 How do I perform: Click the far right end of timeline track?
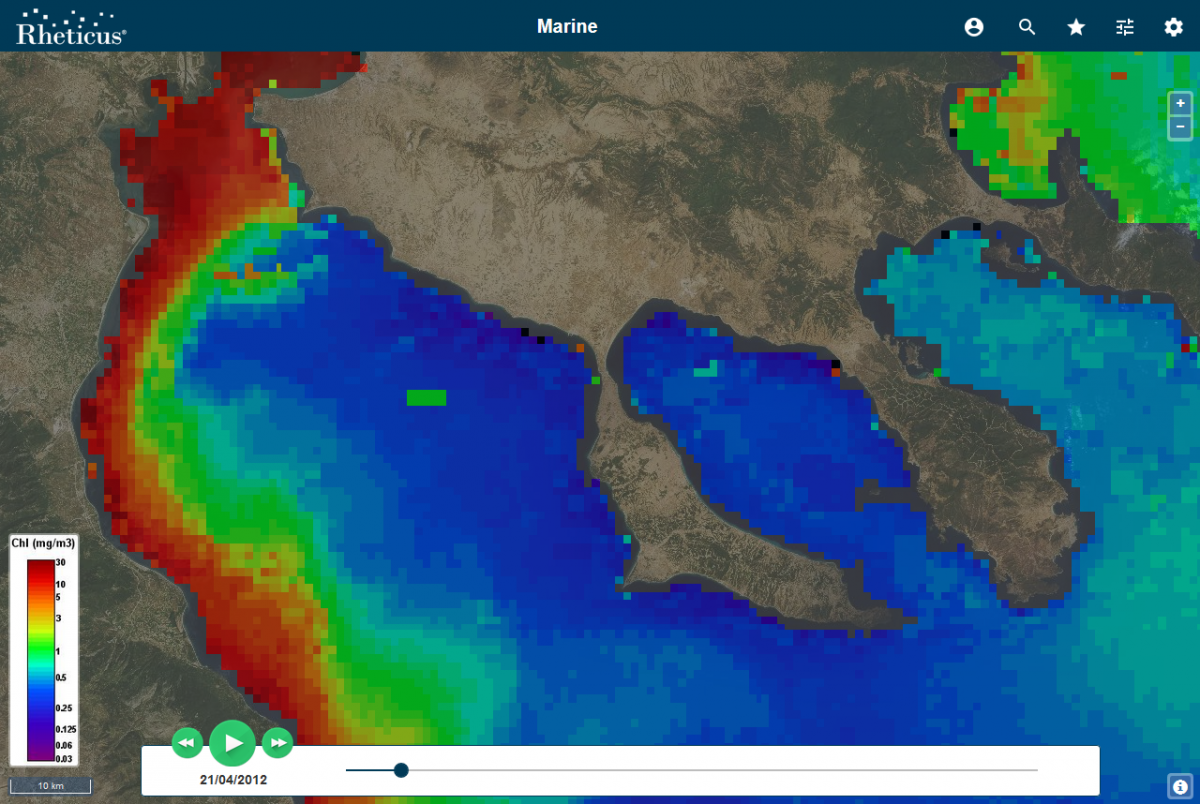(x=1035, y=770)
